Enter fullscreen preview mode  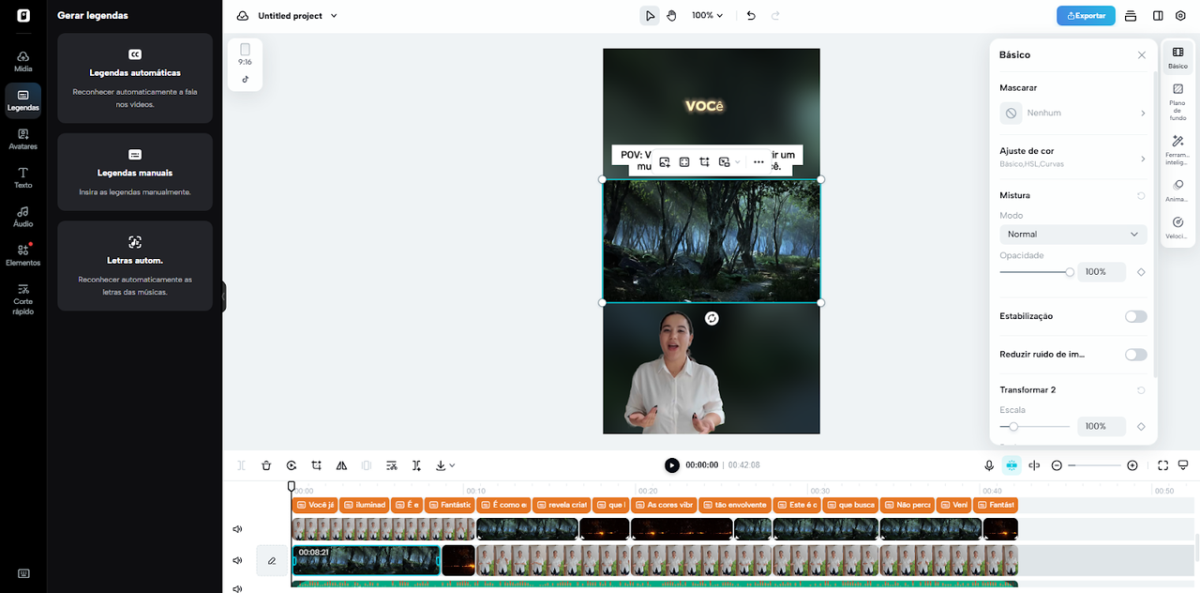click(x=1163, y=465)
